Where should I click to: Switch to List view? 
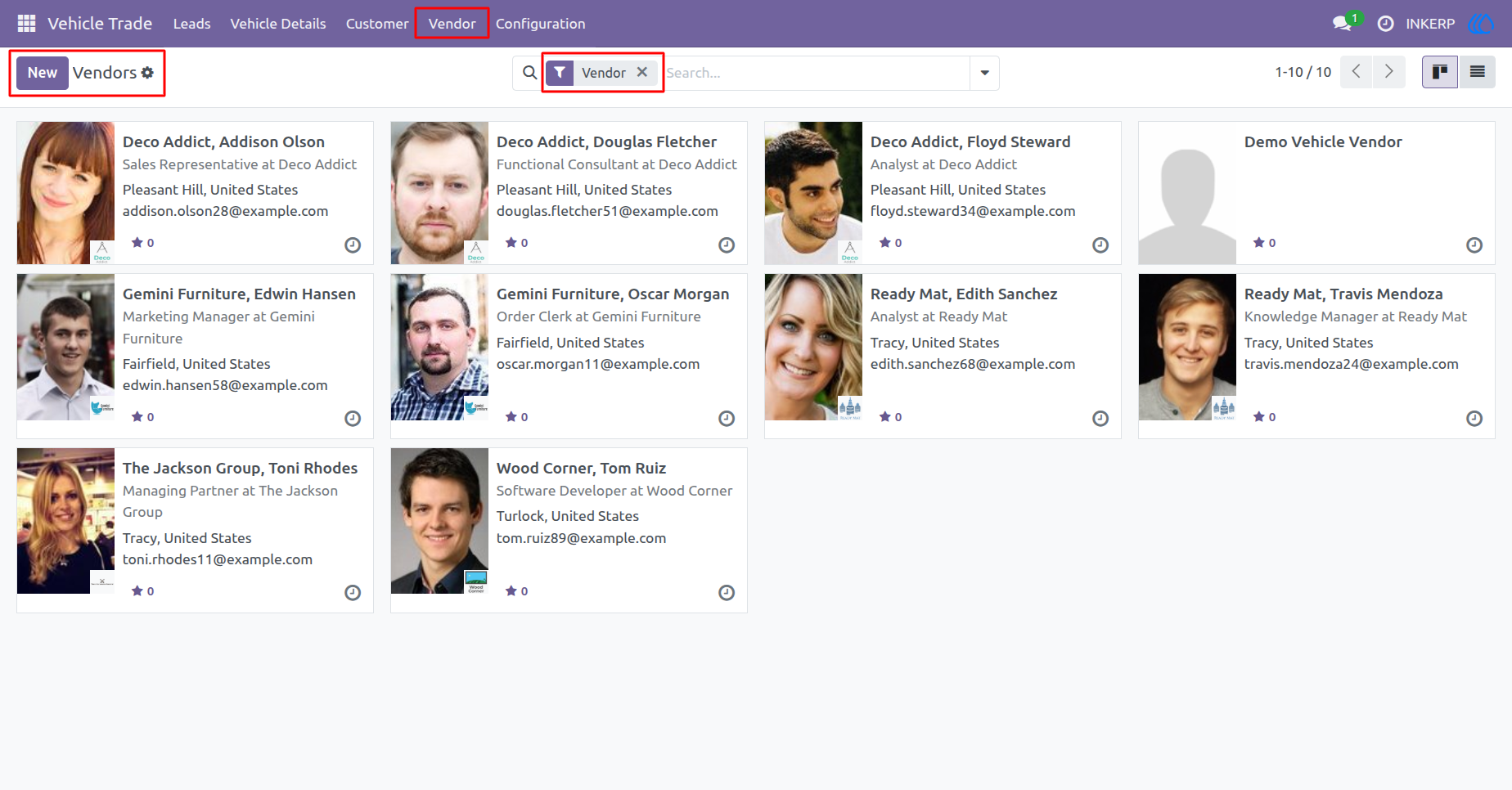pos(1477,72)
